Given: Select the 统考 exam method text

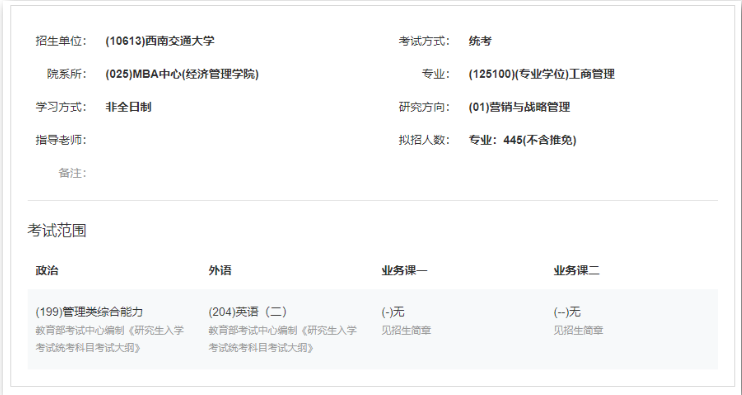Looking at the screenshot, I should 480,41.
